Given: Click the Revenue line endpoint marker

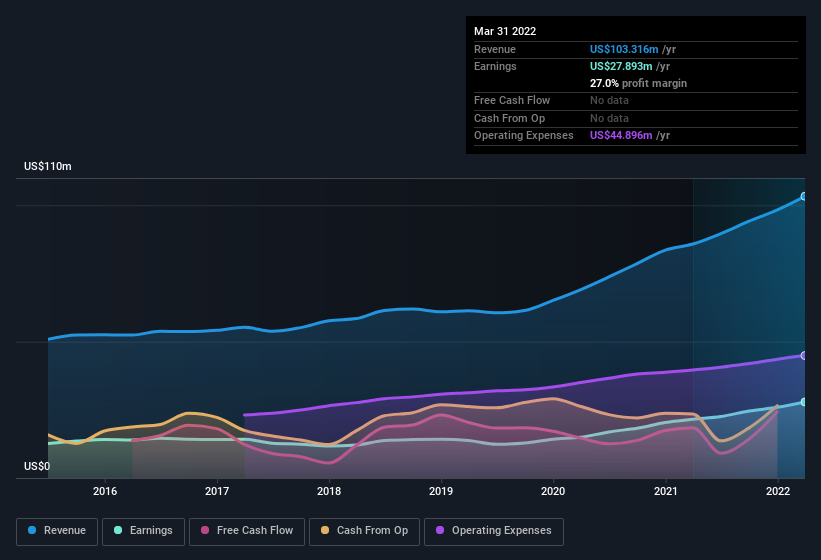Looking at the screenshot, I should click(x=804, y=197).
